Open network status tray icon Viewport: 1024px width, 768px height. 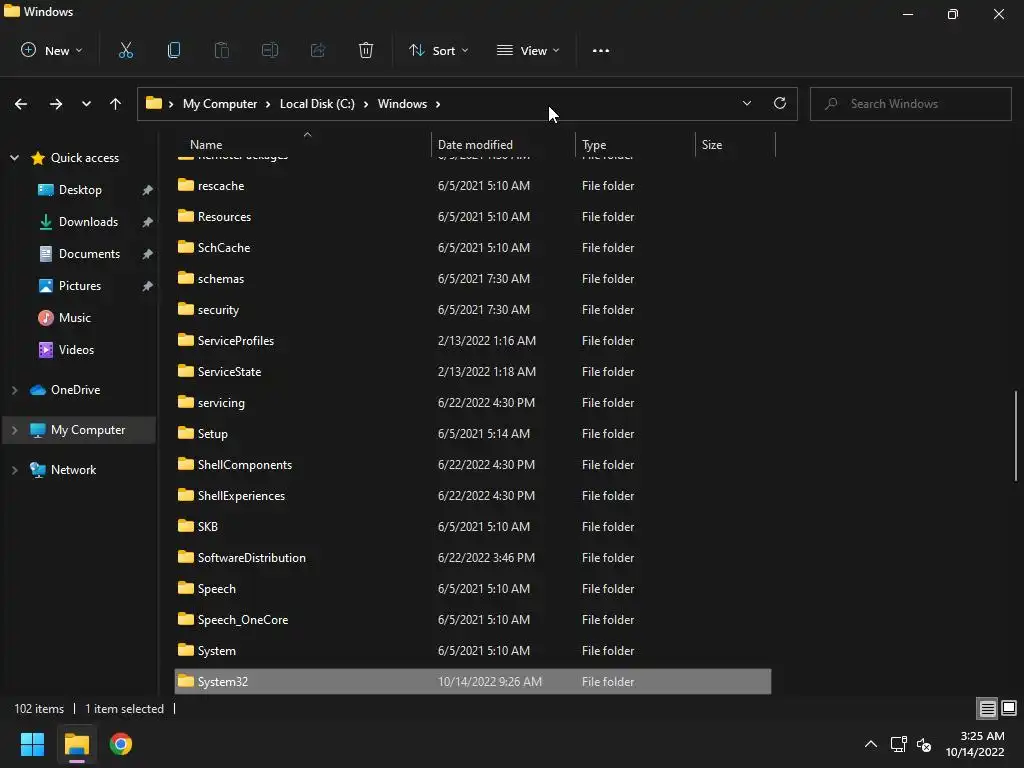coord(899,744)
